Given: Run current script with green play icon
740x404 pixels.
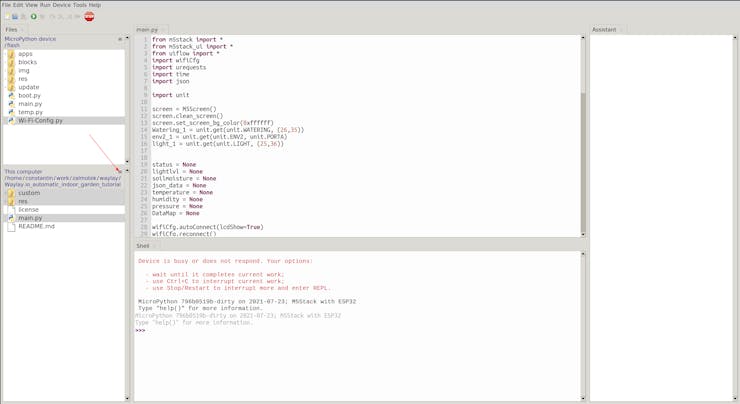Looking at the screenshot, I should [34, 17].
